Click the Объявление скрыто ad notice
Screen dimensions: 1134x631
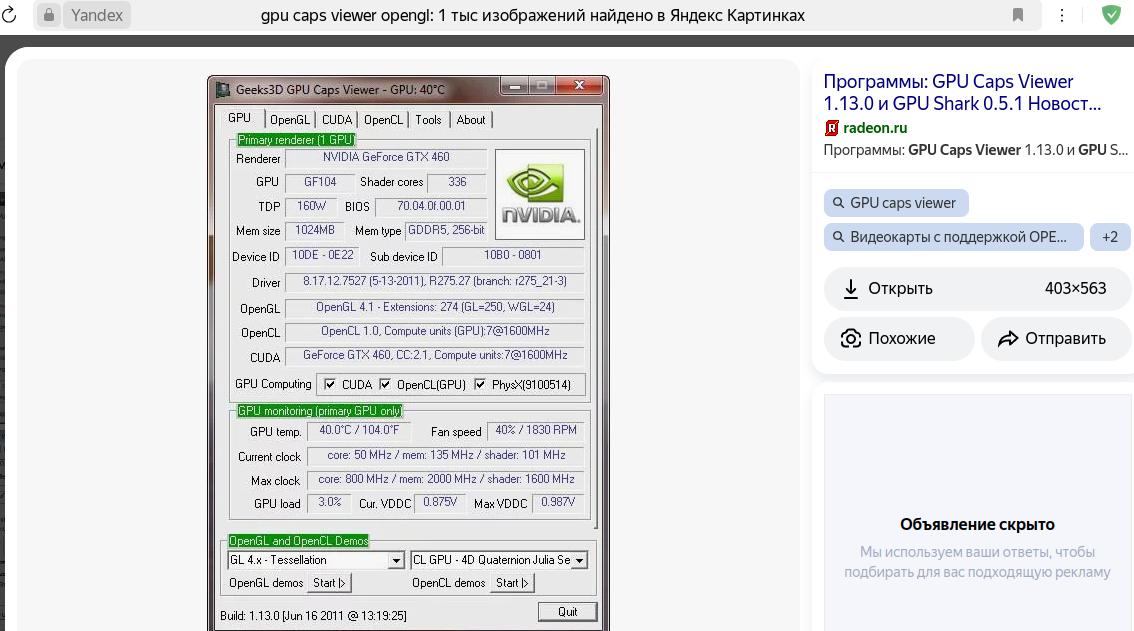pyautogui.click(x=977, y=525)
